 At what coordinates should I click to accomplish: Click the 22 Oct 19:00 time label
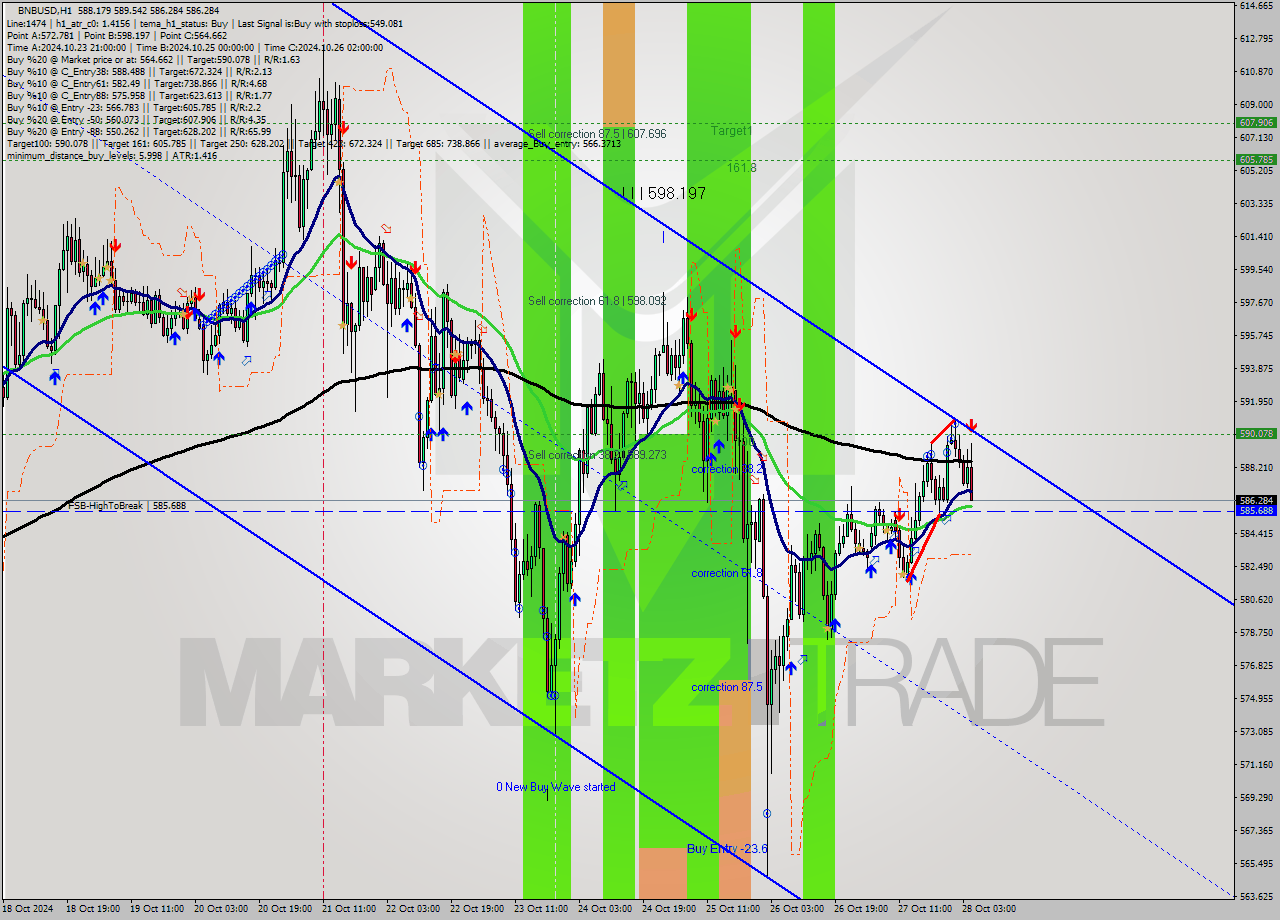[x=476, y=909]
